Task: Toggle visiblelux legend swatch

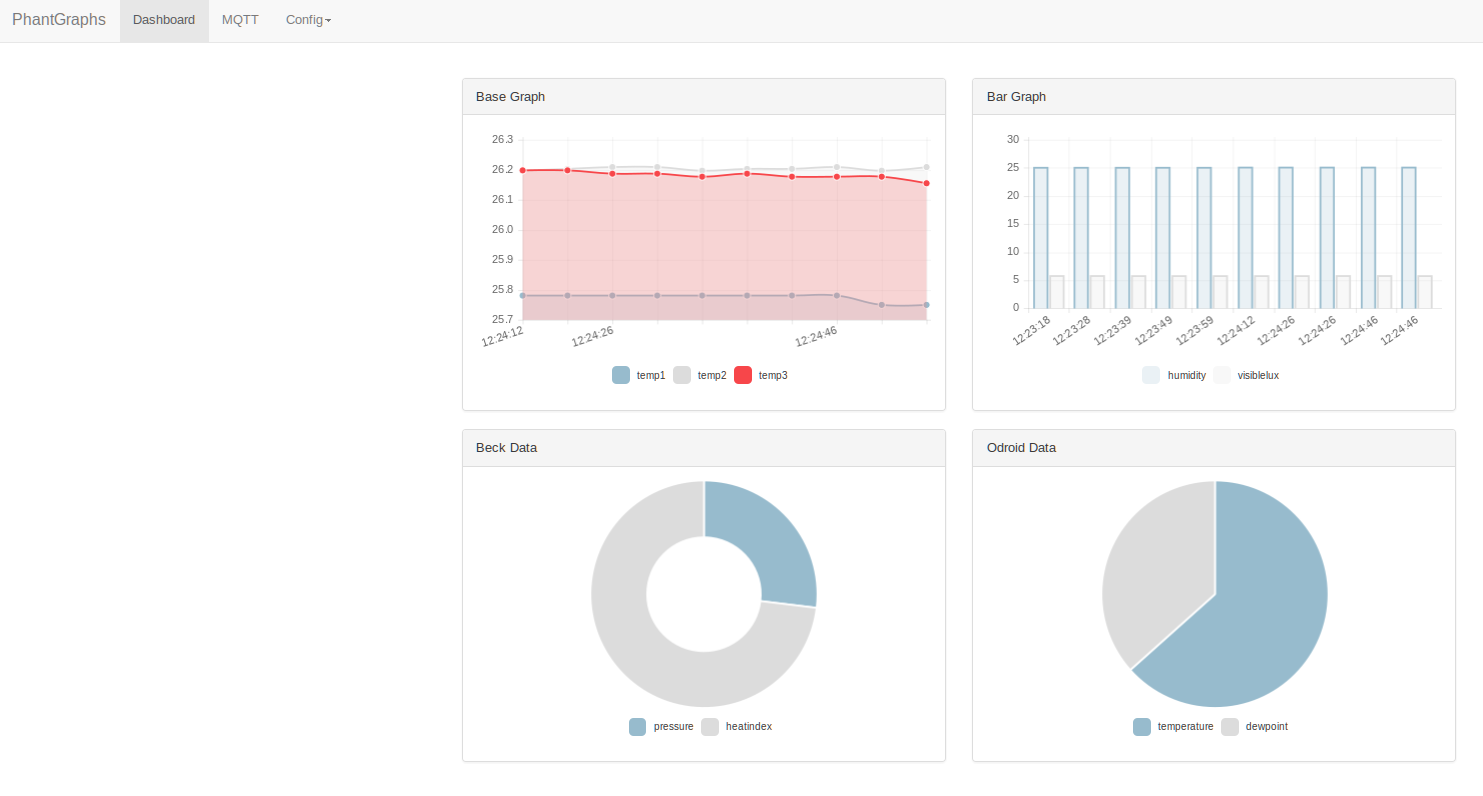Action: 1221,375
